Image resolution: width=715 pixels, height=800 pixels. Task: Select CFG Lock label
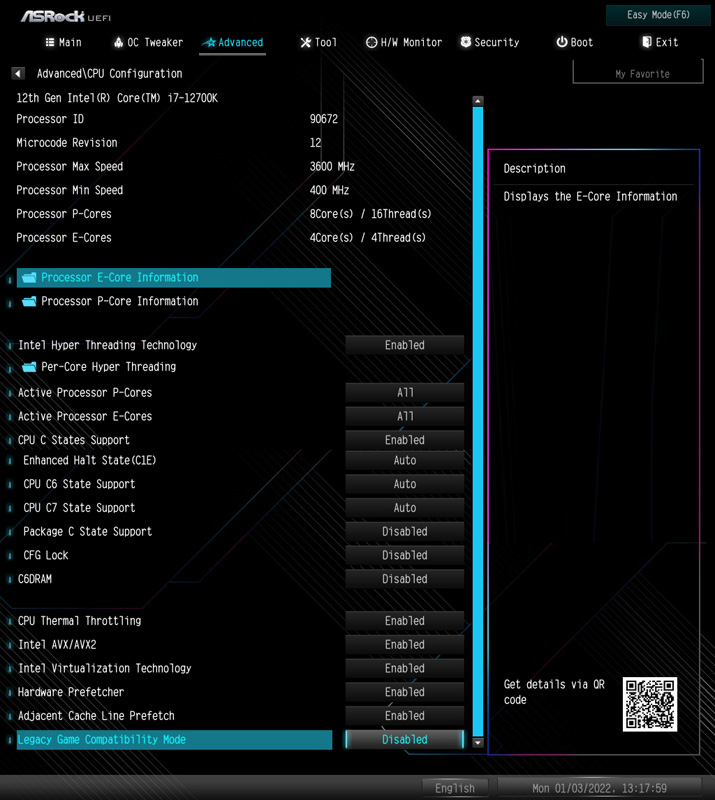pos(45,555)
